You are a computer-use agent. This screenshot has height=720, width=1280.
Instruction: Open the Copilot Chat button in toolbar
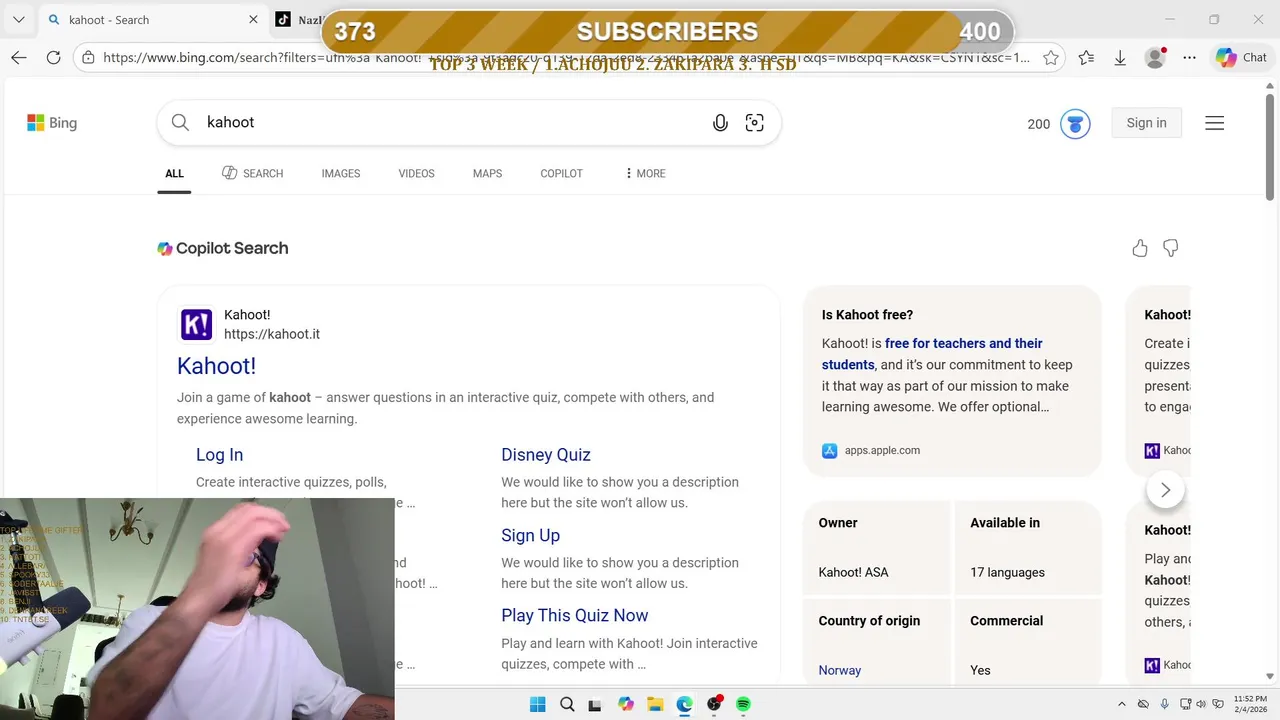(1241, 58)
